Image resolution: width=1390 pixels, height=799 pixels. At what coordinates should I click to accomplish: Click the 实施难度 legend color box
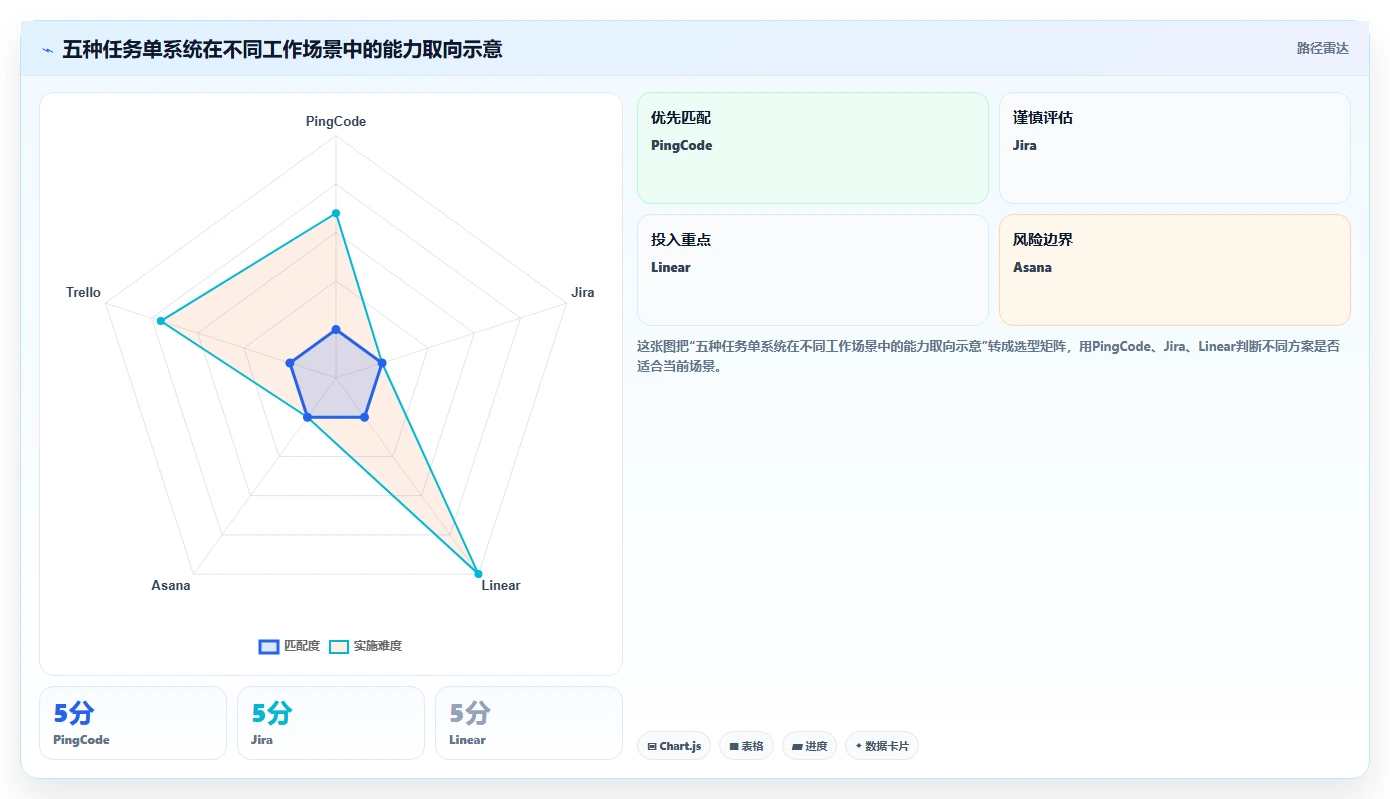tap(340, 647)
